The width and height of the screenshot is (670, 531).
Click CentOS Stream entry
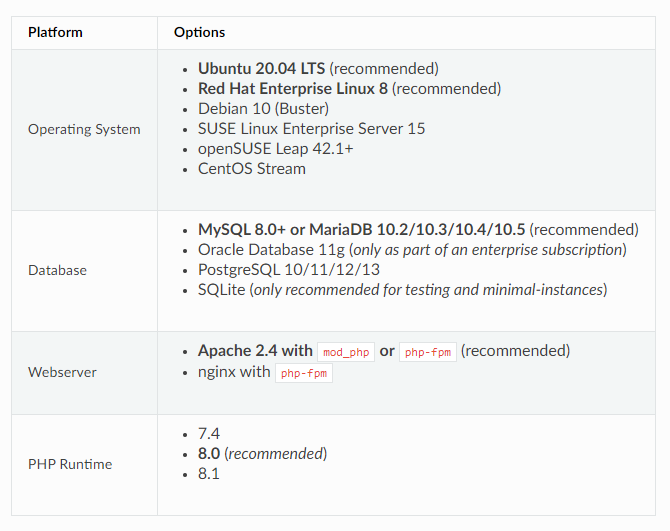[x=252, y=169]
